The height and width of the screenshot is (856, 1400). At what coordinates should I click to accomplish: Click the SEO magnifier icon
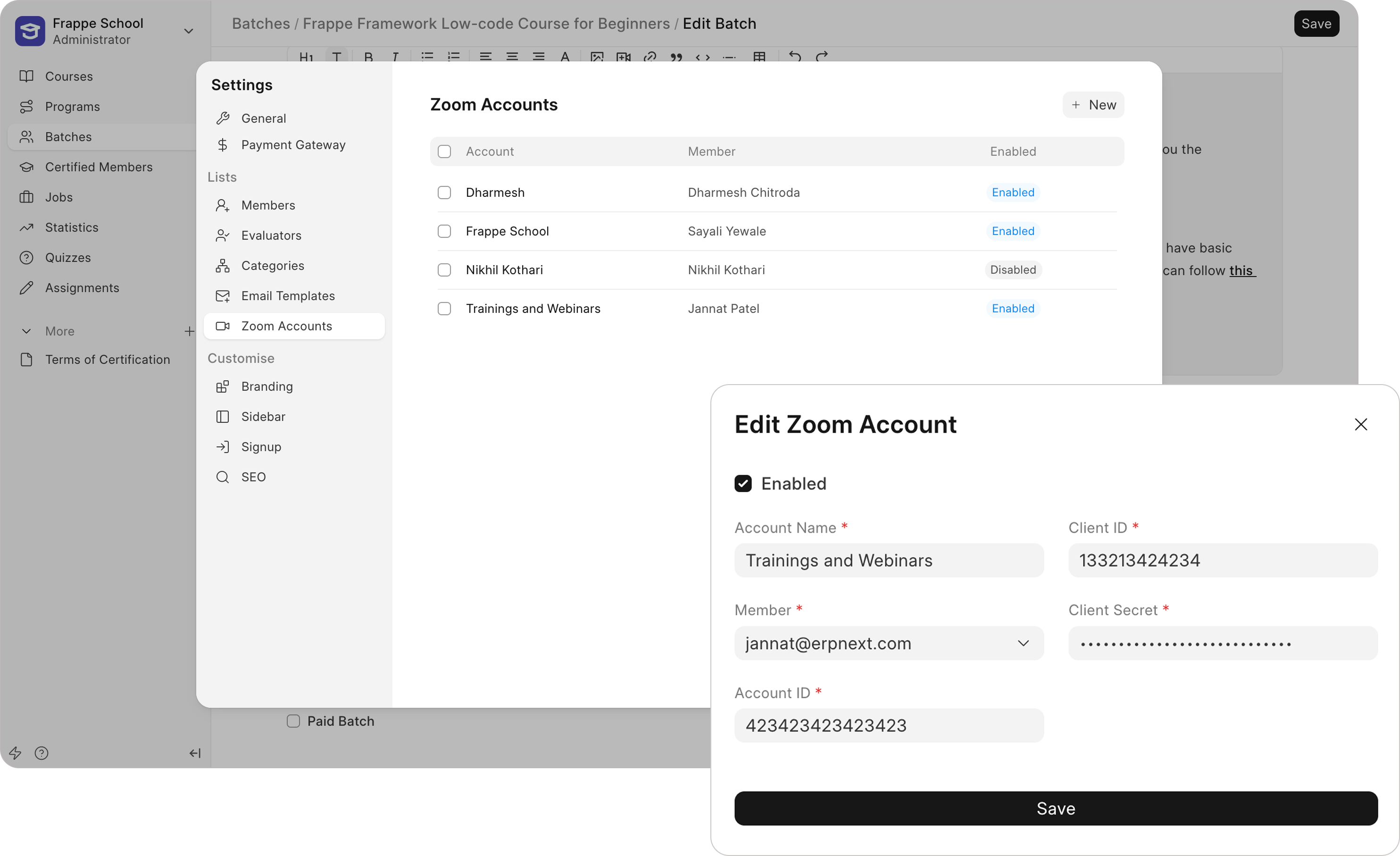click(x=223, y=477)
